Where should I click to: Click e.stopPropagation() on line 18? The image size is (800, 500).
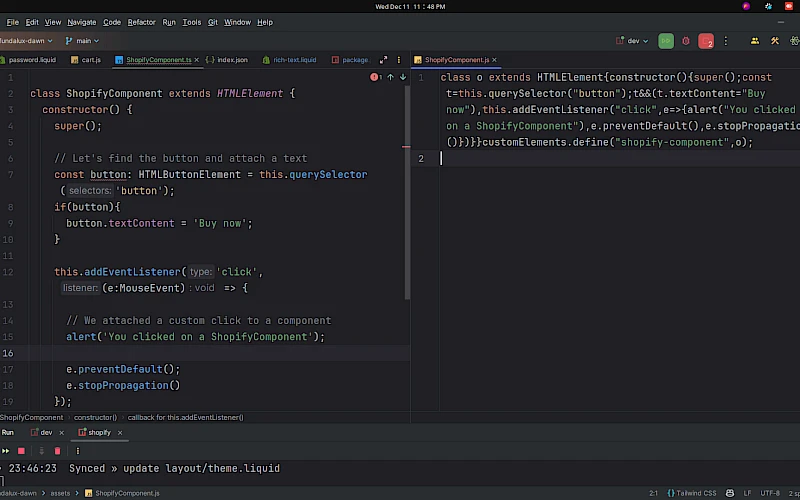click(x=123, y=385)
